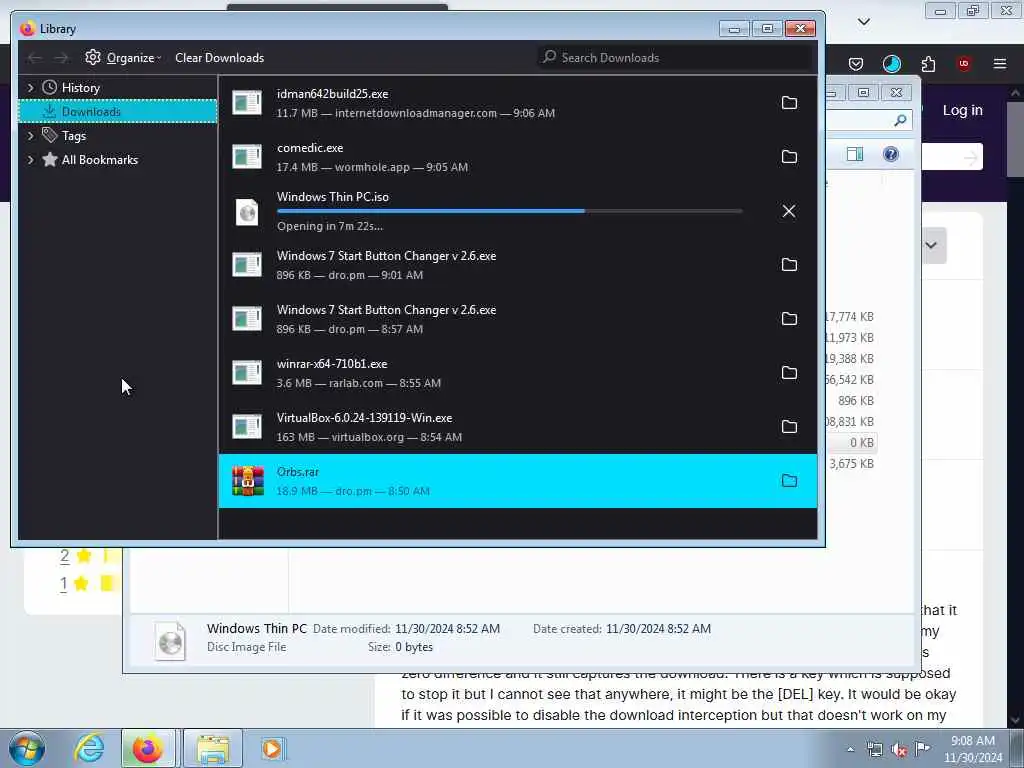Image resolution: width=1024 pixels, height=768 pixels.
Task: Click the Log in link on webpage
Action: pyautogui.click(x=963, y=110)
